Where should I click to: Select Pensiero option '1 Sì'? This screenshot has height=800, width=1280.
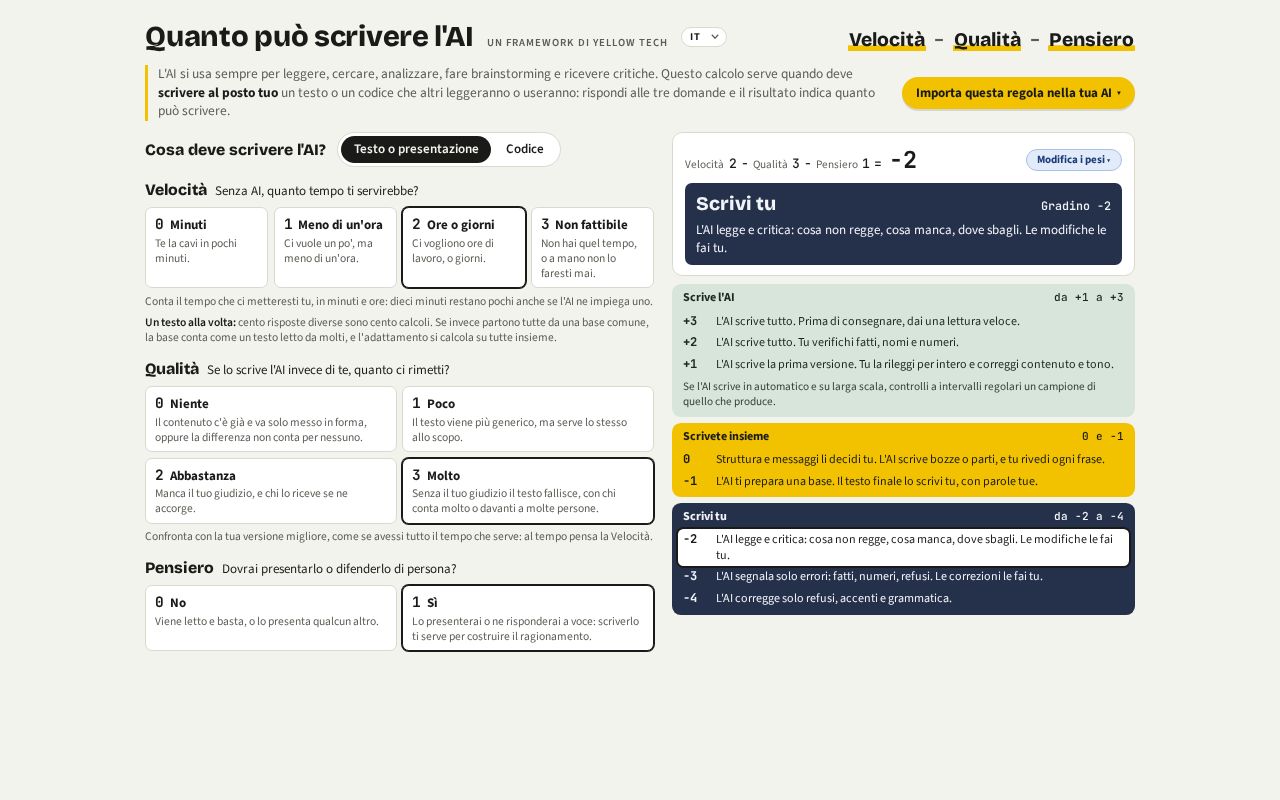(x=528, y=618)
